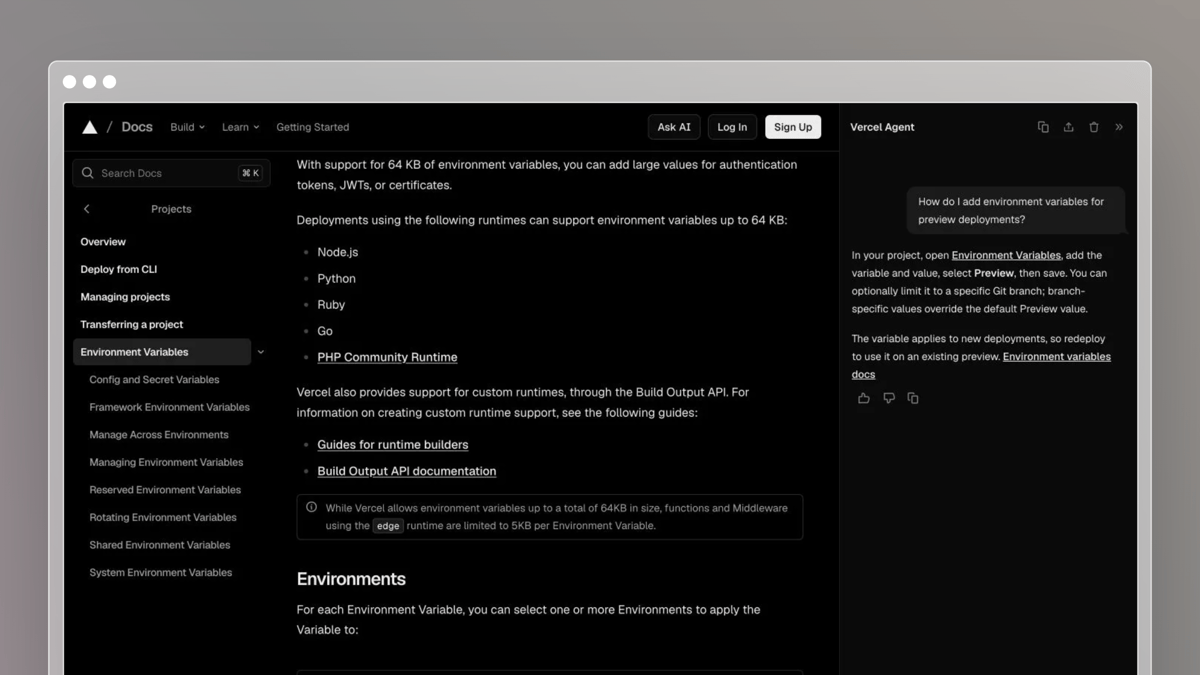Viewport: 1200px width, 675px height.
Task: Open Framework Environment Variables page
Action: 170,407
